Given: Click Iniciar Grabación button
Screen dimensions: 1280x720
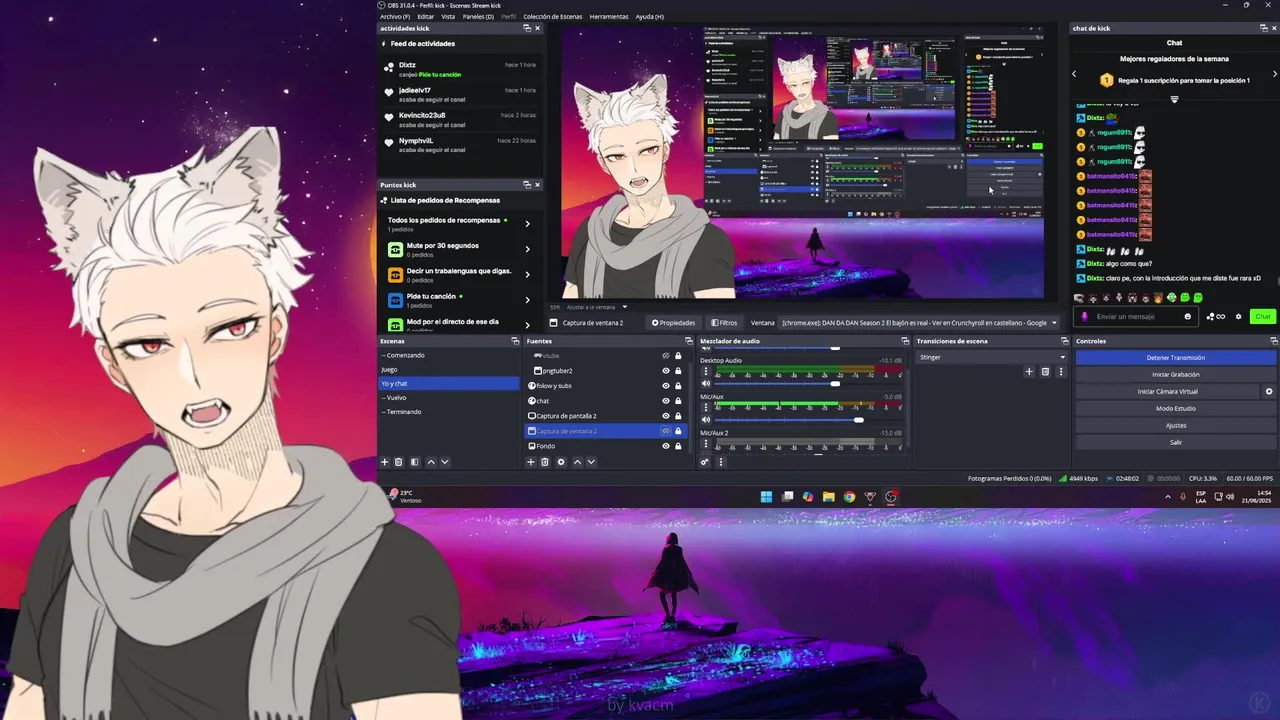Looking at the screenshot, I should 1176,375.
